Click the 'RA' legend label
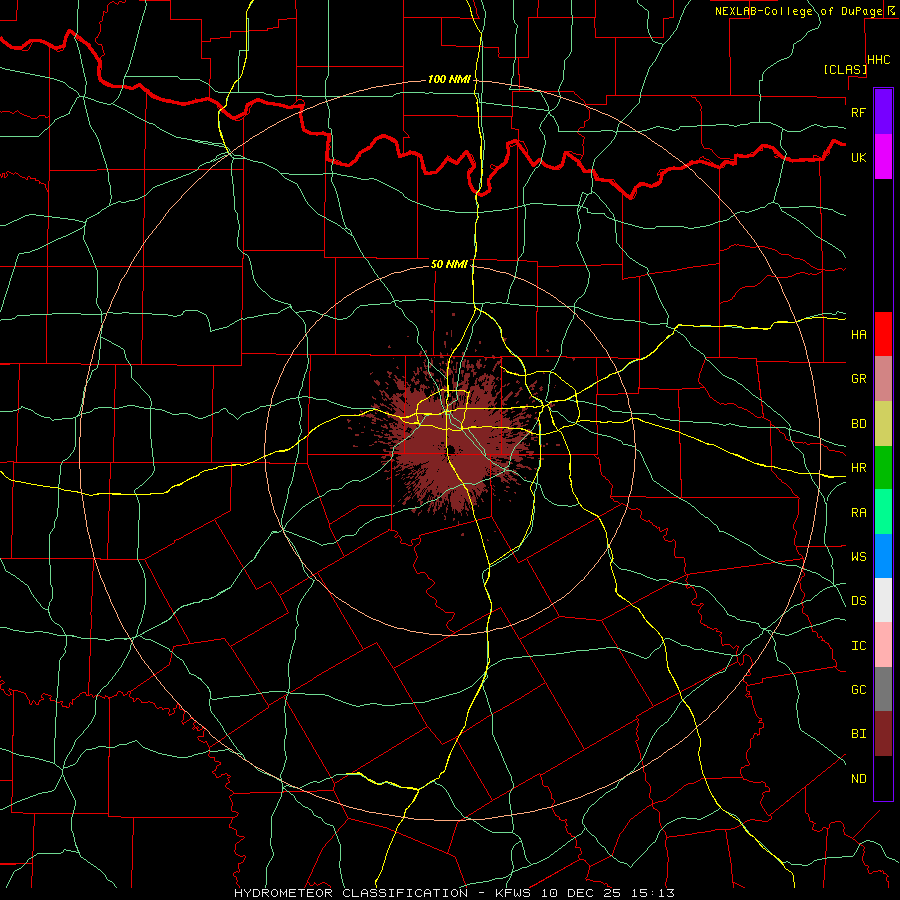This screenshot has width=900, height=900. [858, 513]
